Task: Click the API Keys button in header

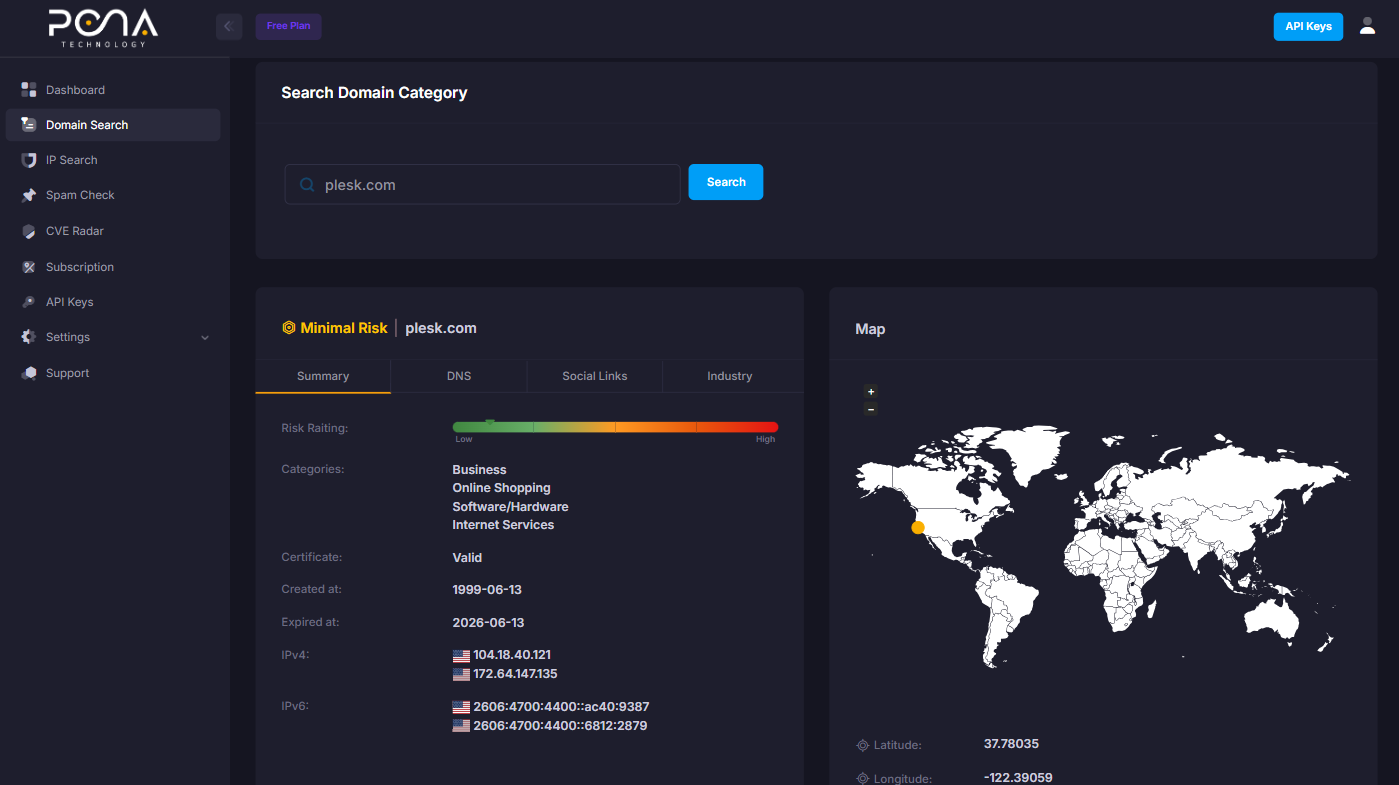Action: 1308,26
